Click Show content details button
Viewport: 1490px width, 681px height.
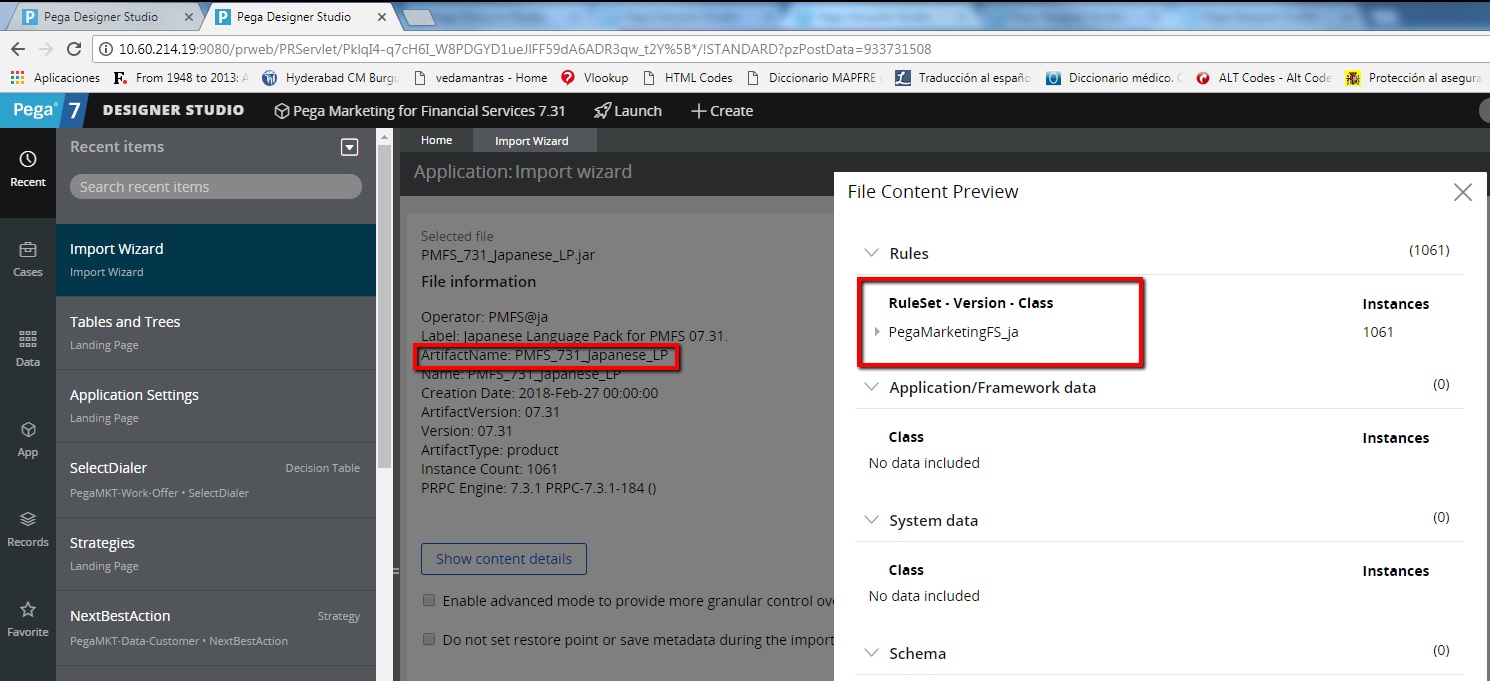click(x=504, y=559)
